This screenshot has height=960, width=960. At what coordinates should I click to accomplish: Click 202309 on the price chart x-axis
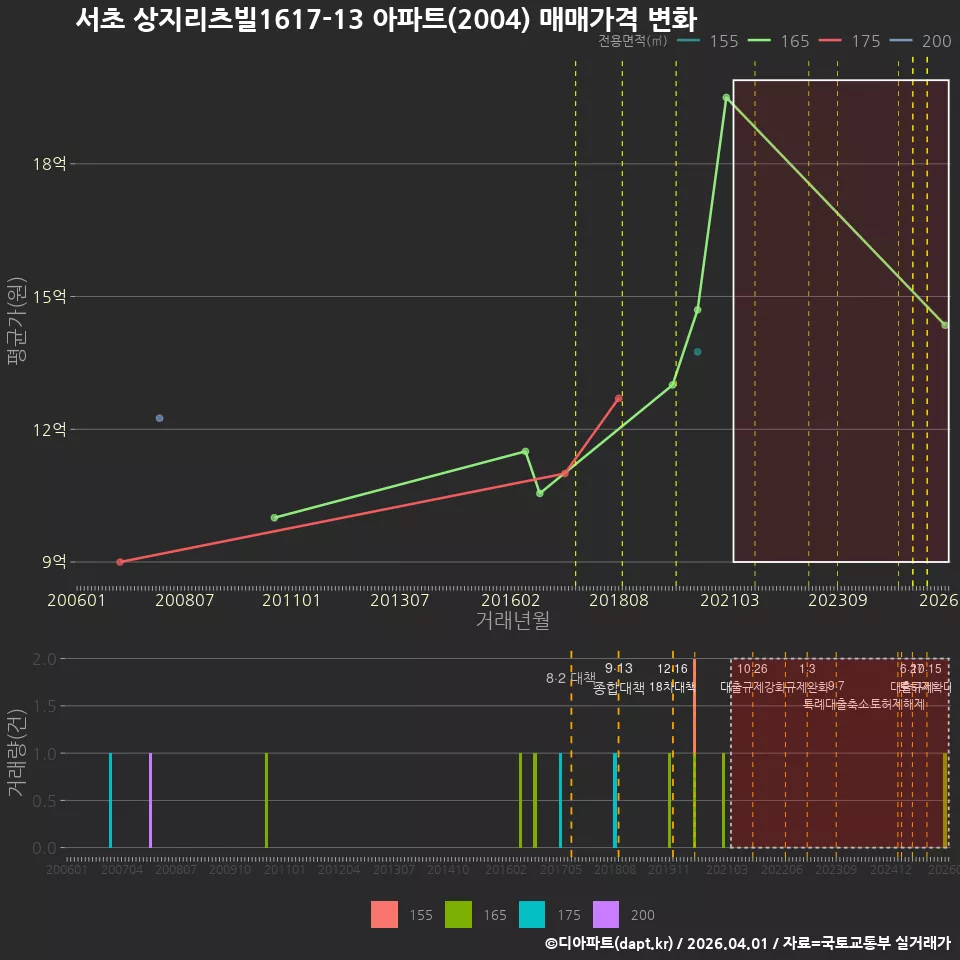pos(838,600)
